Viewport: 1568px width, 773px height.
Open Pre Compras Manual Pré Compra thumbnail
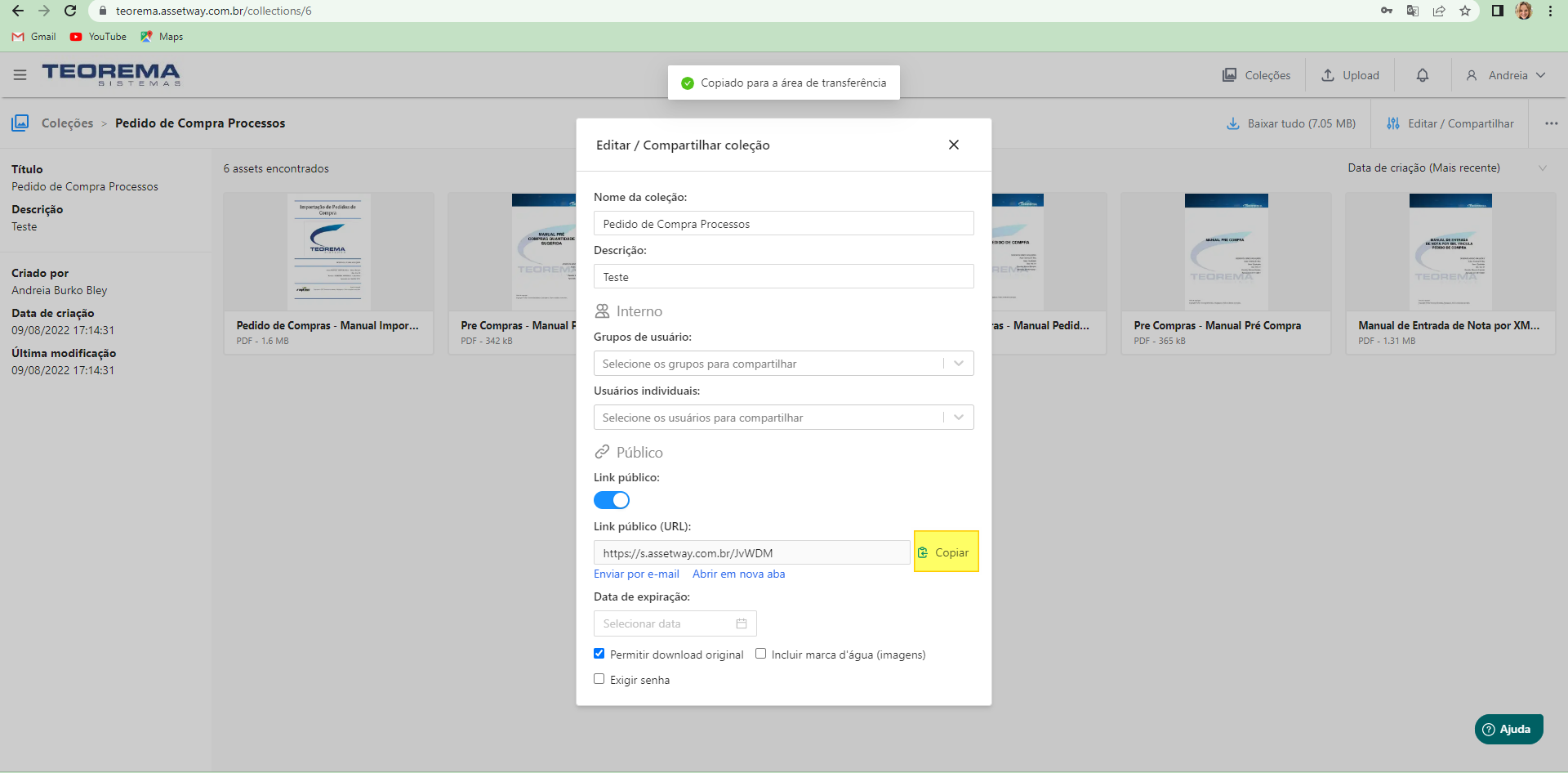pyautogui.click(x=1227, y=252)
